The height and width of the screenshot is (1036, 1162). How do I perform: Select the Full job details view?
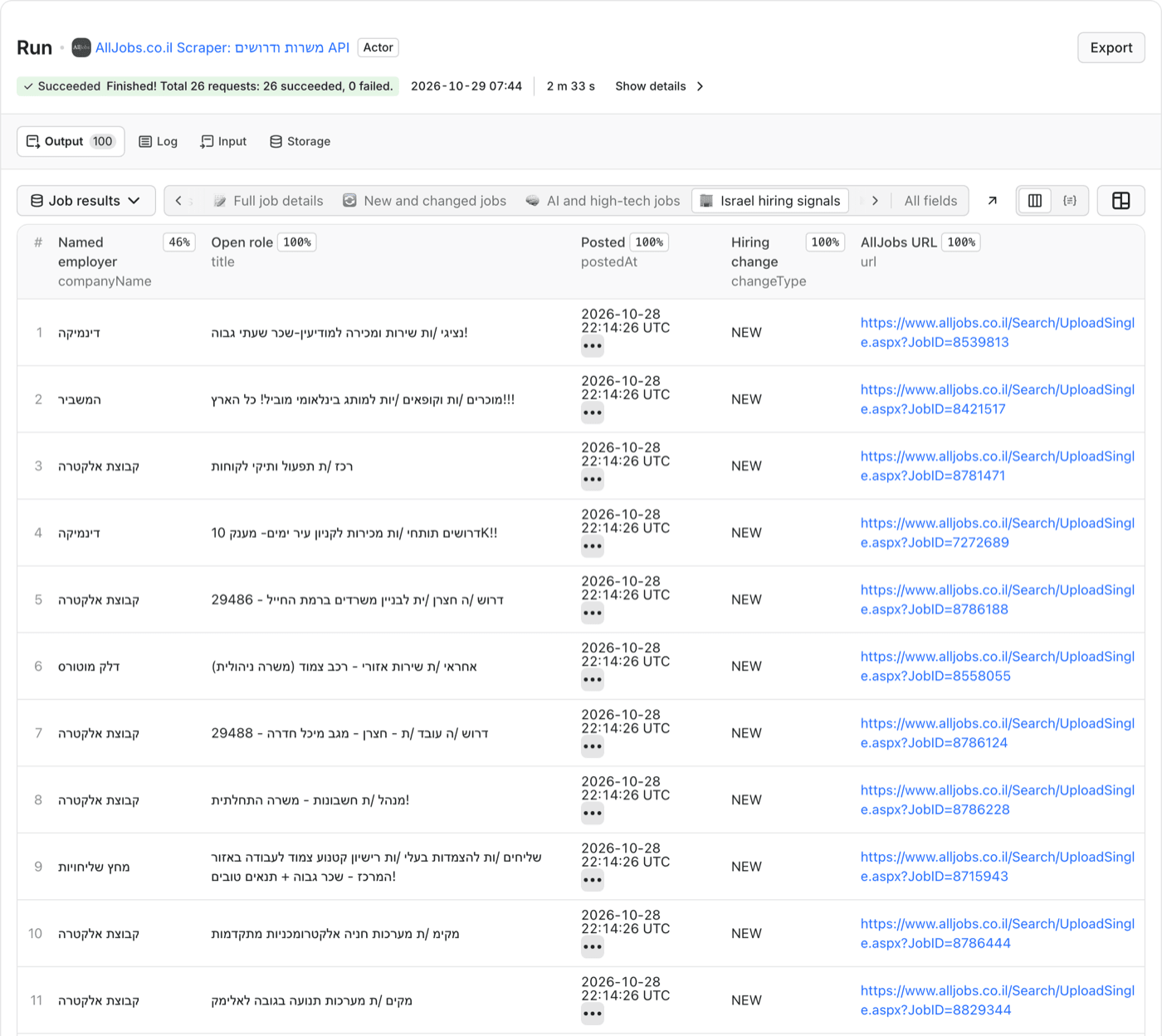268,201
